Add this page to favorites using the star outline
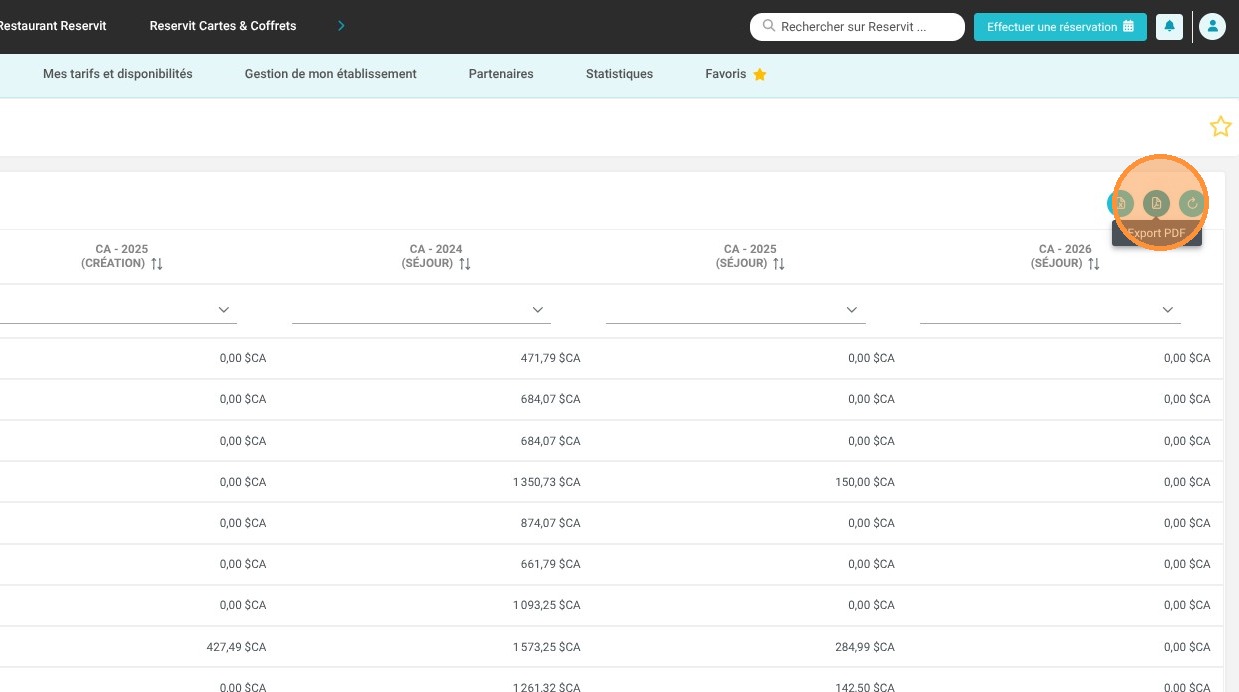Viewport: 1239px width, 692px height. (1220, 126)
